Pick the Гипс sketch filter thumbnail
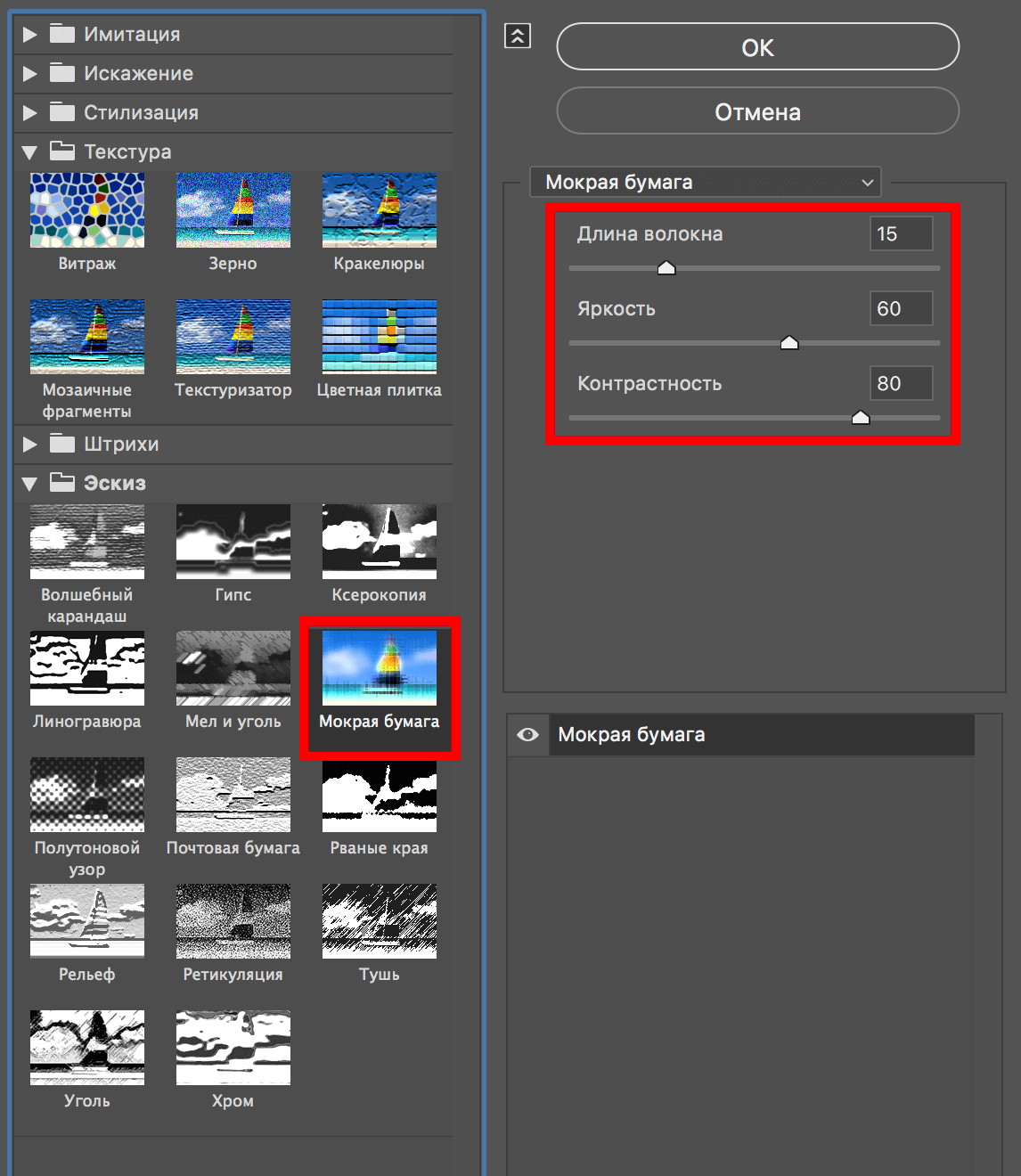Viewport: 1021px width, 1176px height. click(233, 542)
